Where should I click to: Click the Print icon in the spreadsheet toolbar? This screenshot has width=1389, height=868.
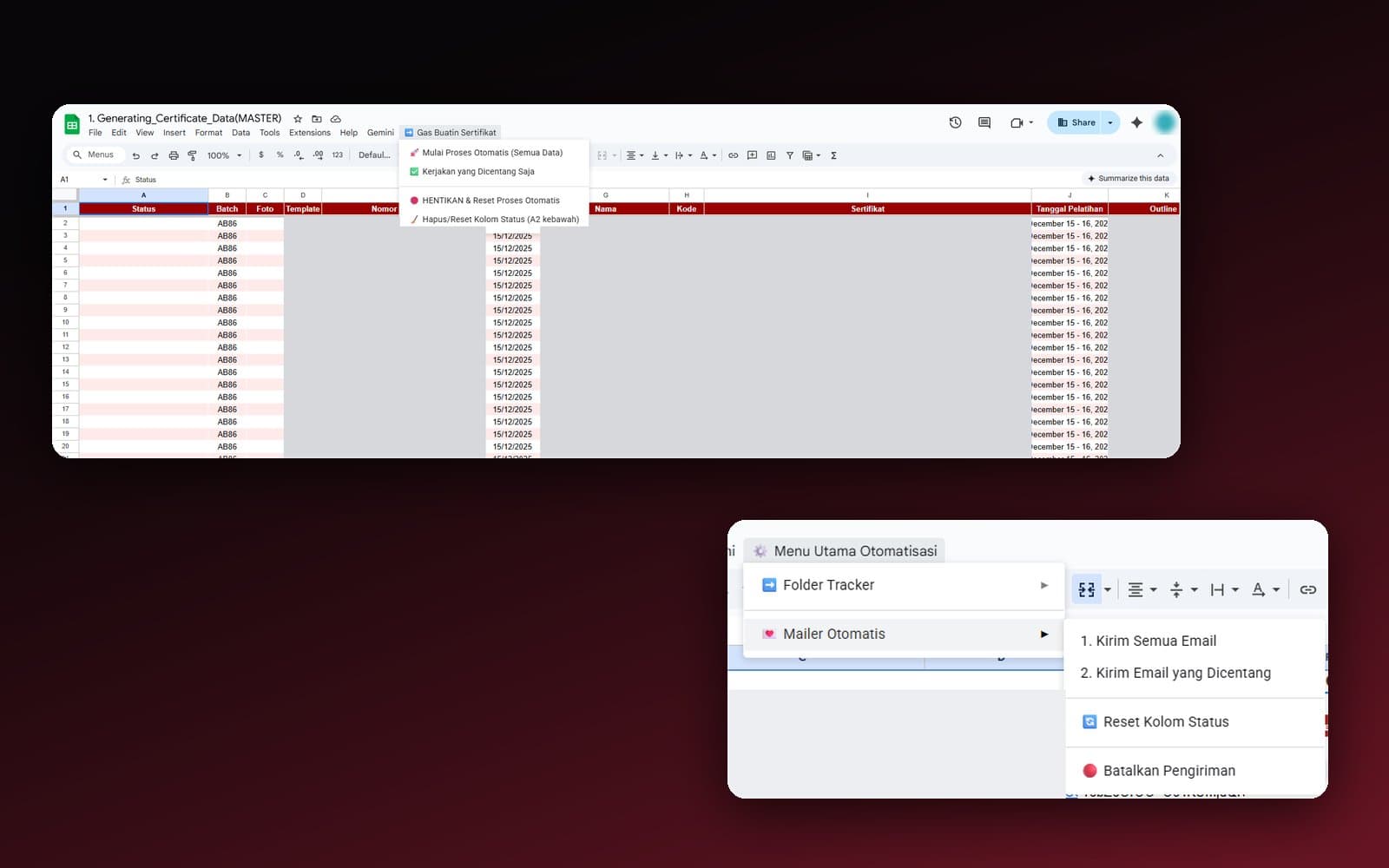click(x=174, y=155)
